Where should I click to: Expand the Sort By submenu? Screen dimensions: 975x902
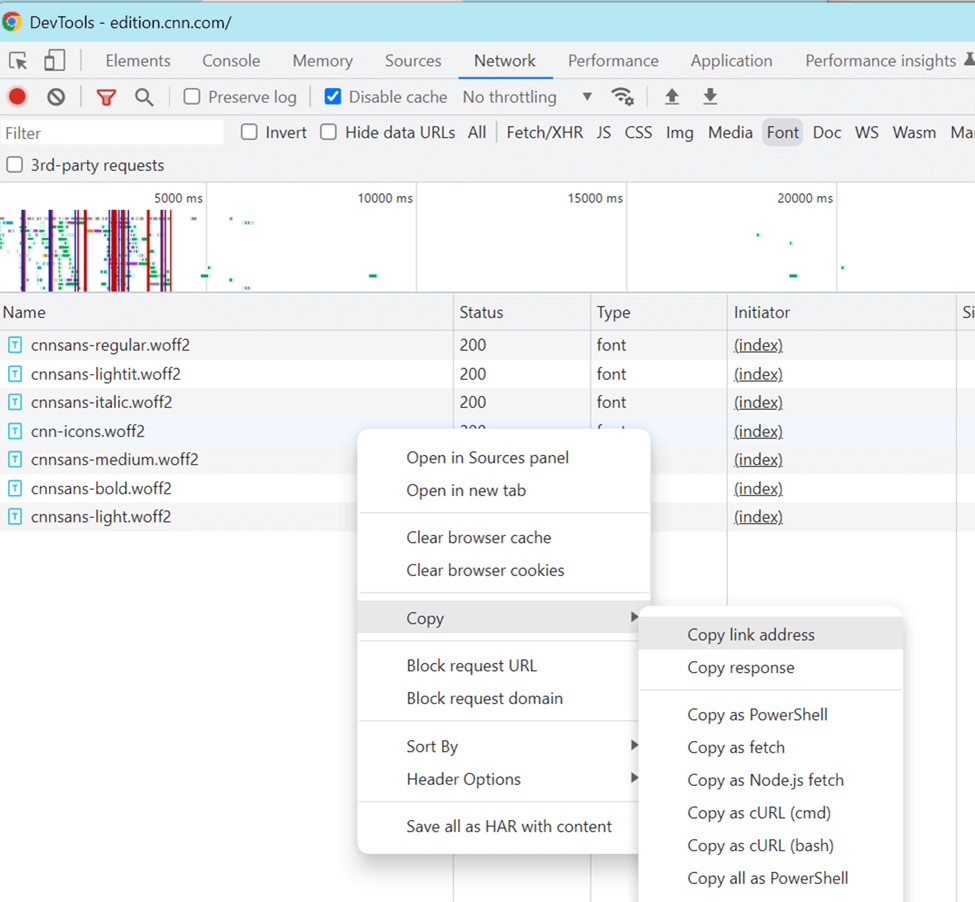(x=432, y=746)
